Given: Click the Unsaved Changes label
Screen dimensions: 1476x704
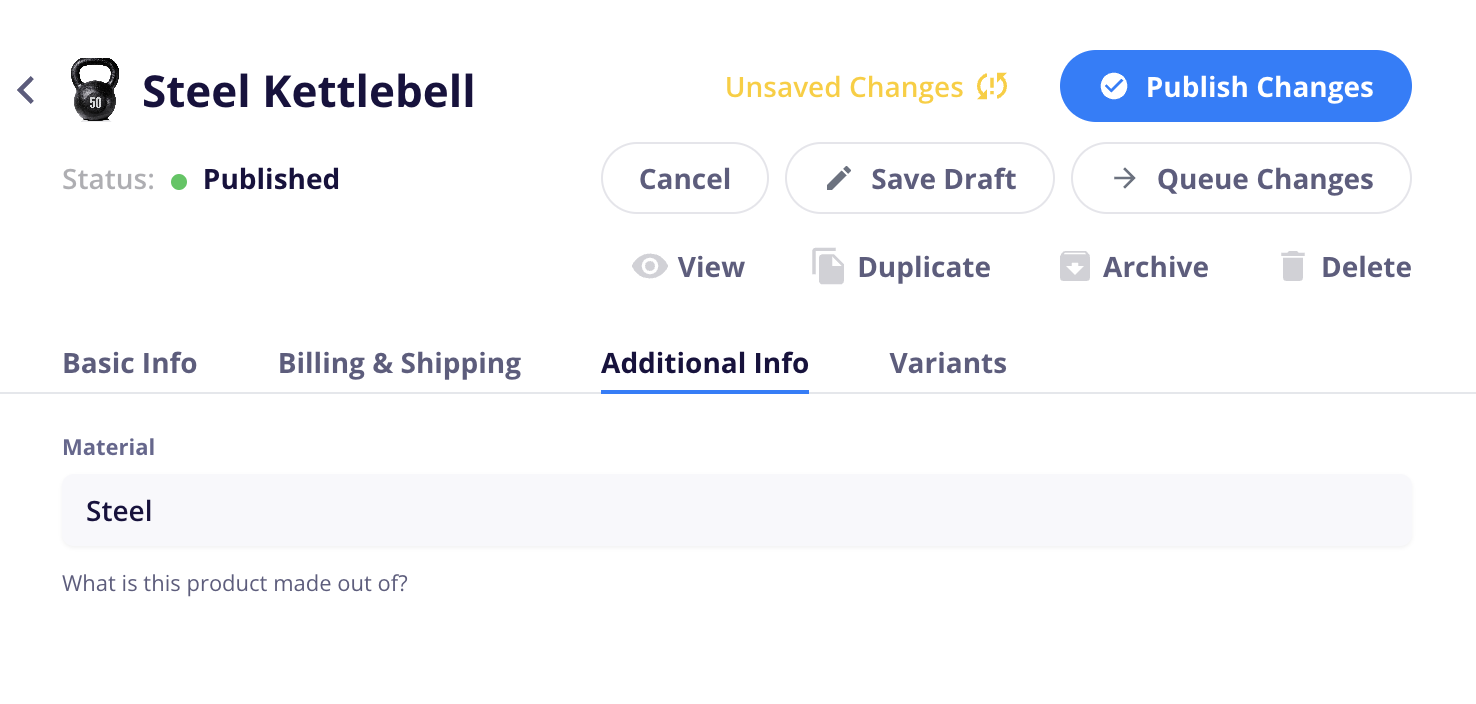Looking at the screenshot, I should pos(844,87).
